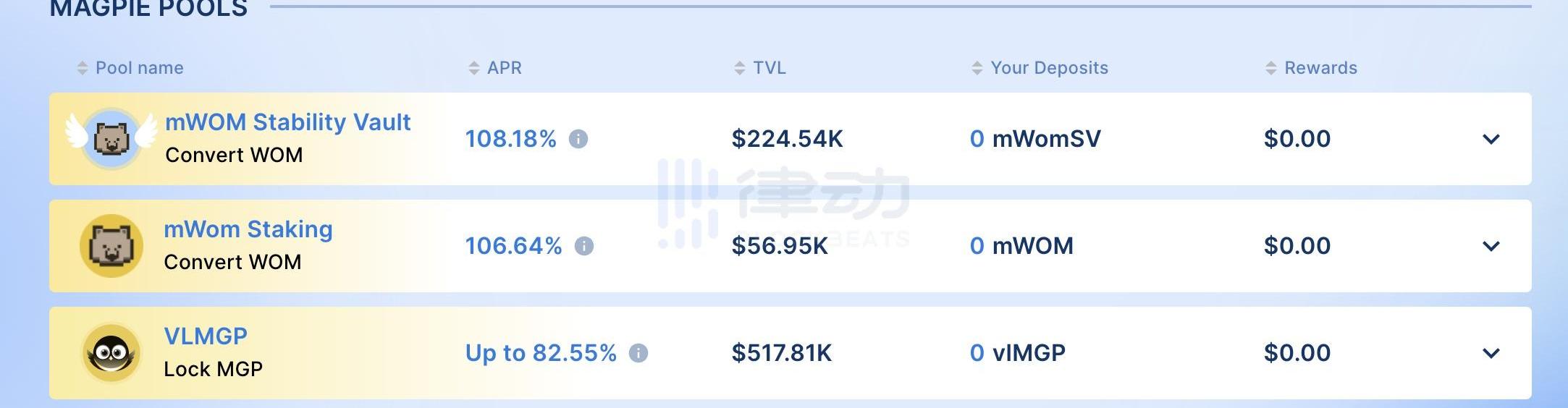The image size is (1568, 408).
Task: Click info icon beside 106.64% APR
Action: point(584,246)
